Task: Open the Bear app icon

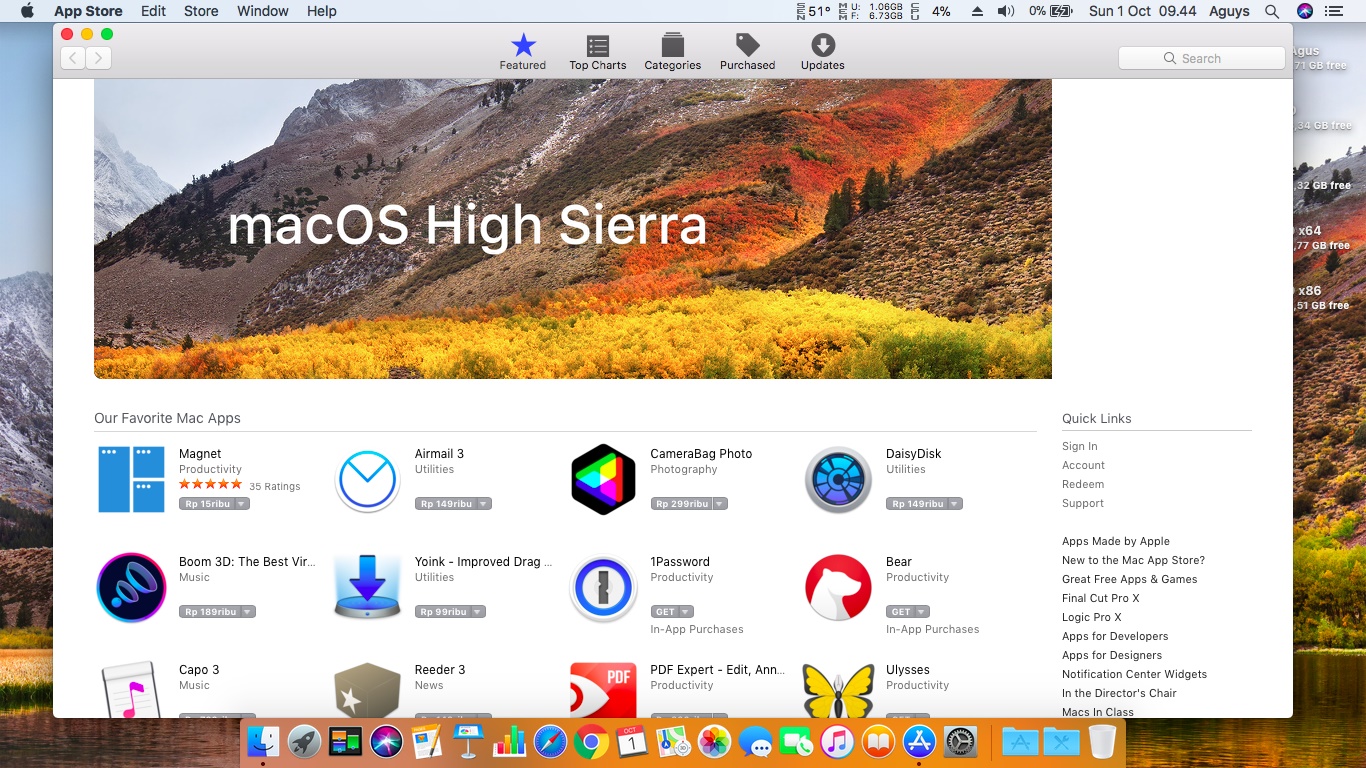Action: pos(839,588)
